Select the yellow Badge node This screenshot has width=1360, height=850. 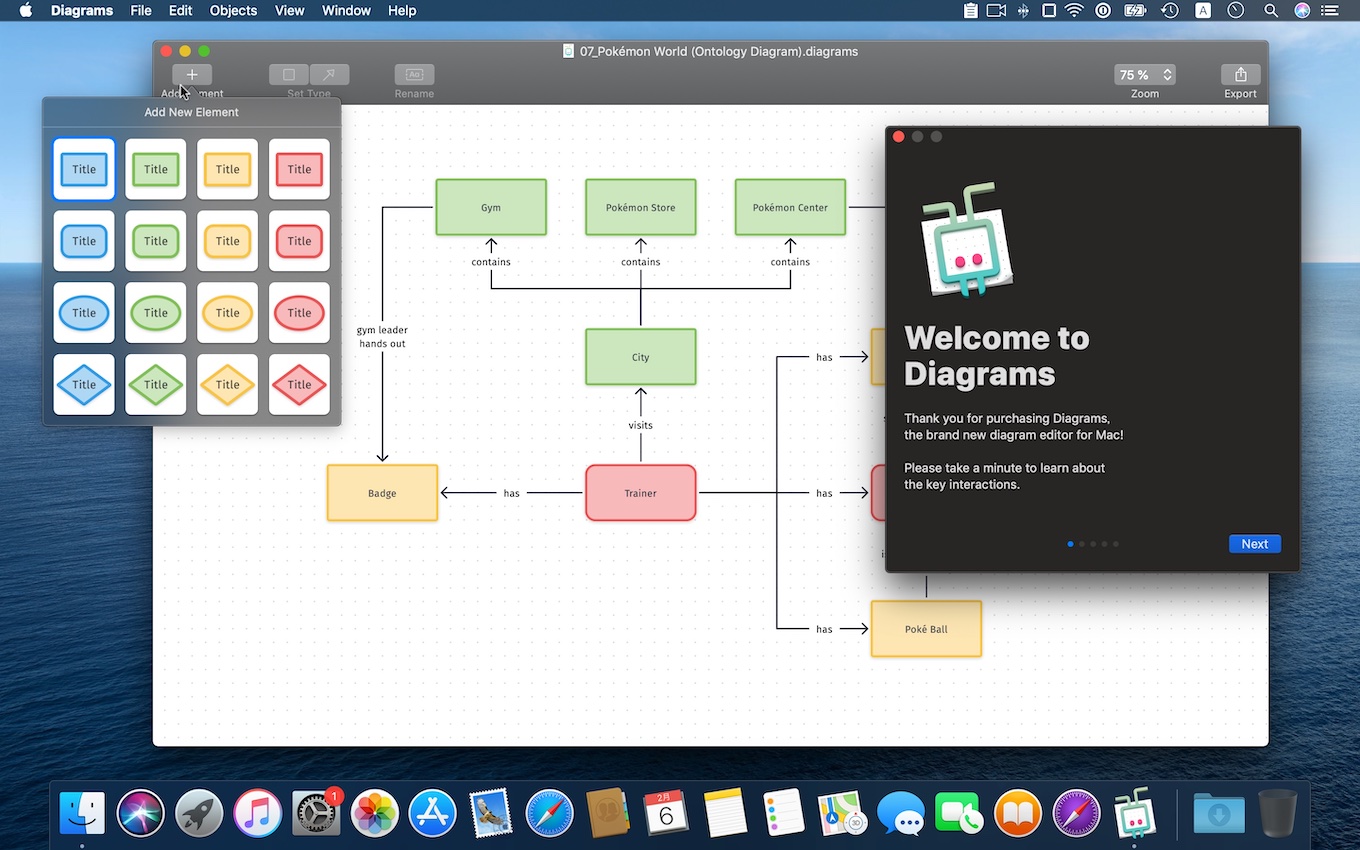click(382, 493)
